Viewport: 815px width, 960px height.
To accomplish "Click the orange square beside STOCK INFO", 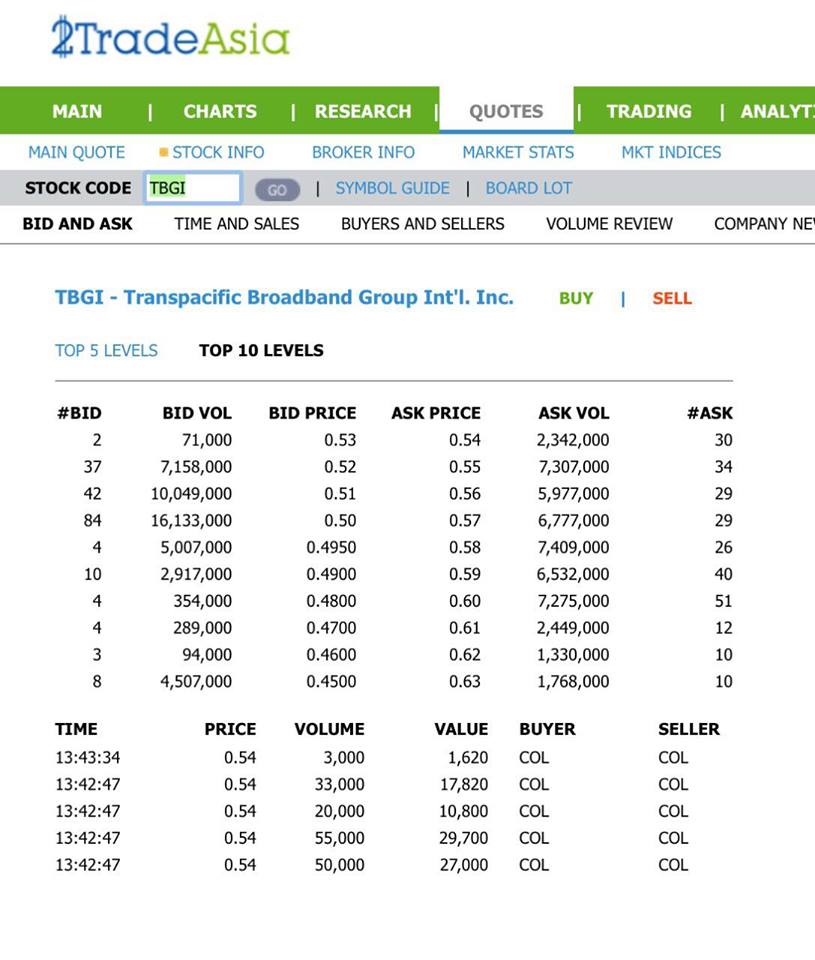I will [163, 152].
